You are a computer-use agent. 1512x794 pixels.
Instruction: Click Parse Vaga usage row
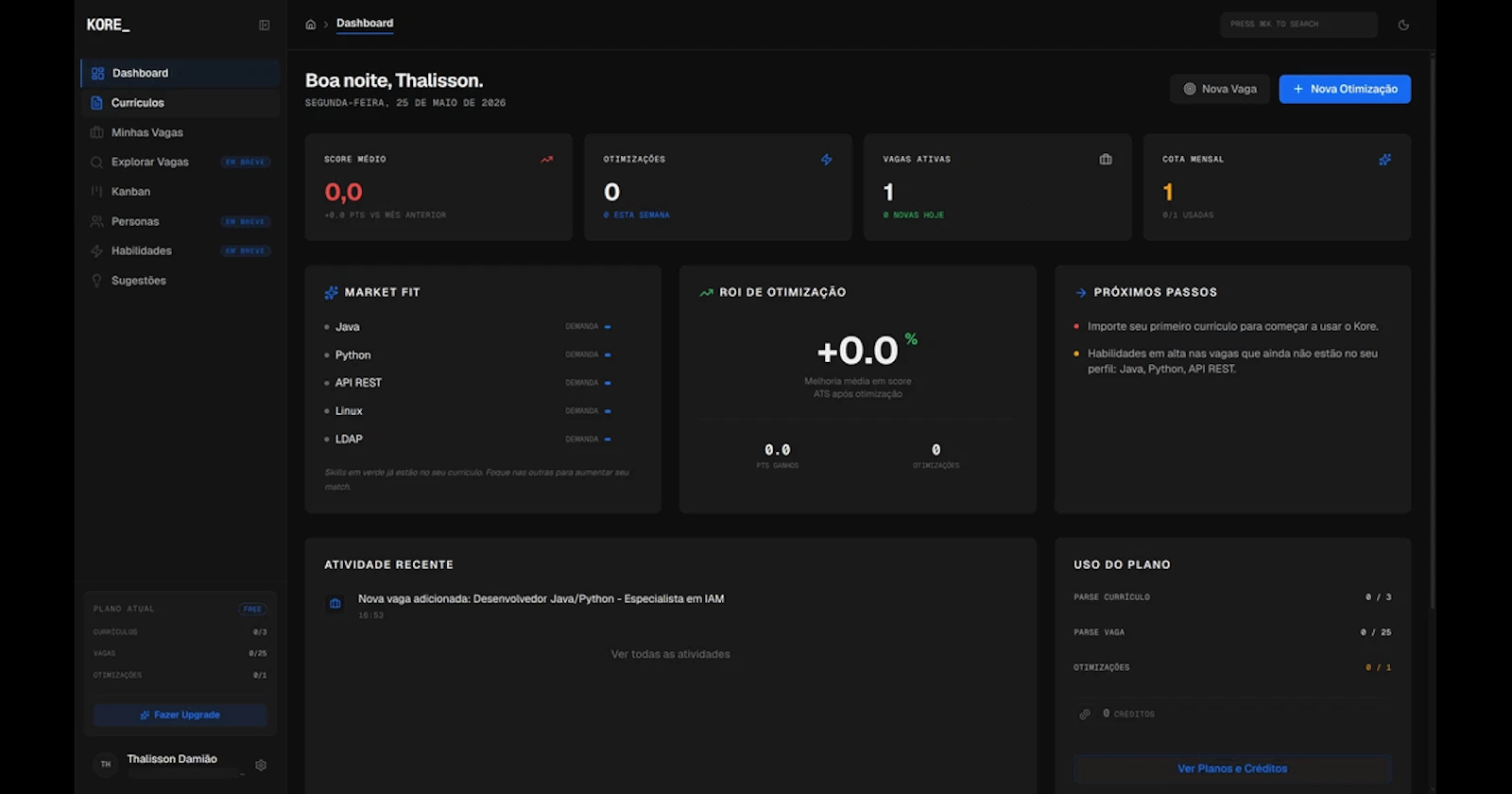[x=1232, y=632]
